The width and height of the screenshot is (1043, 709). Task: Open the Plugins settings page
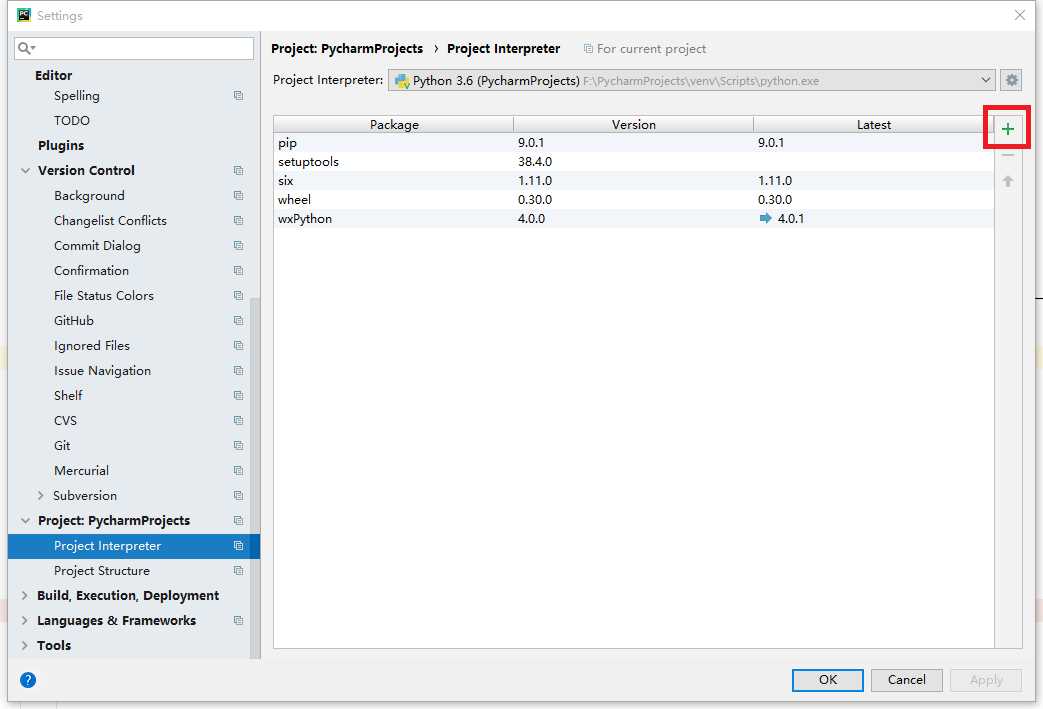[61, 146]
